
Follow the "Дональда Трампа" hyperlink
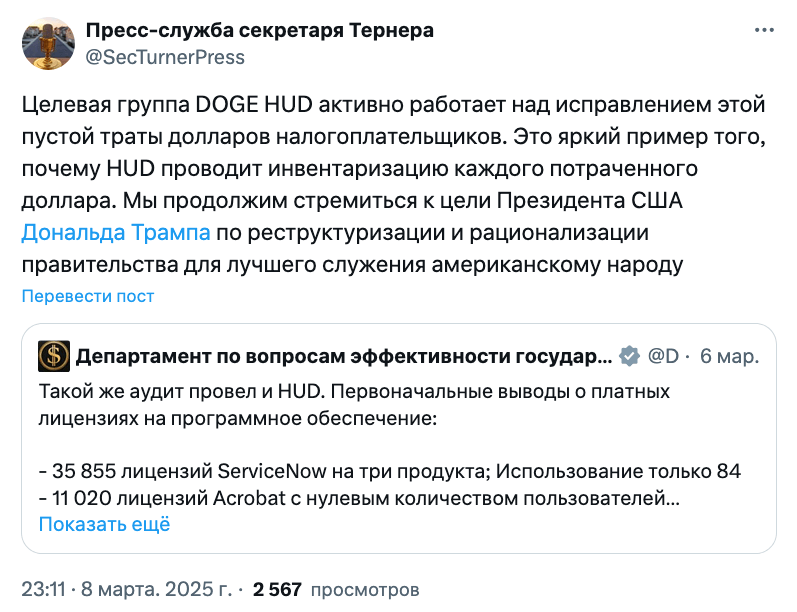116,233
